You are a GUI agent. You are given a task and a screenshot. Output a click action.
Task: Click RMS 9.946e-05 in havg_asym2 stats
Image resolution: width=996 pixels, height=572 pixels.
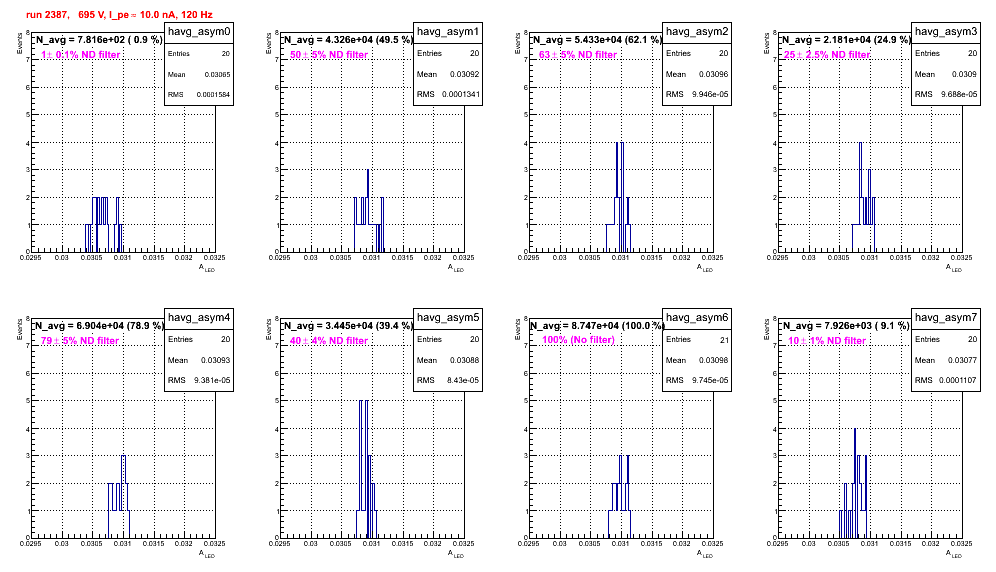tap(697, 95)
